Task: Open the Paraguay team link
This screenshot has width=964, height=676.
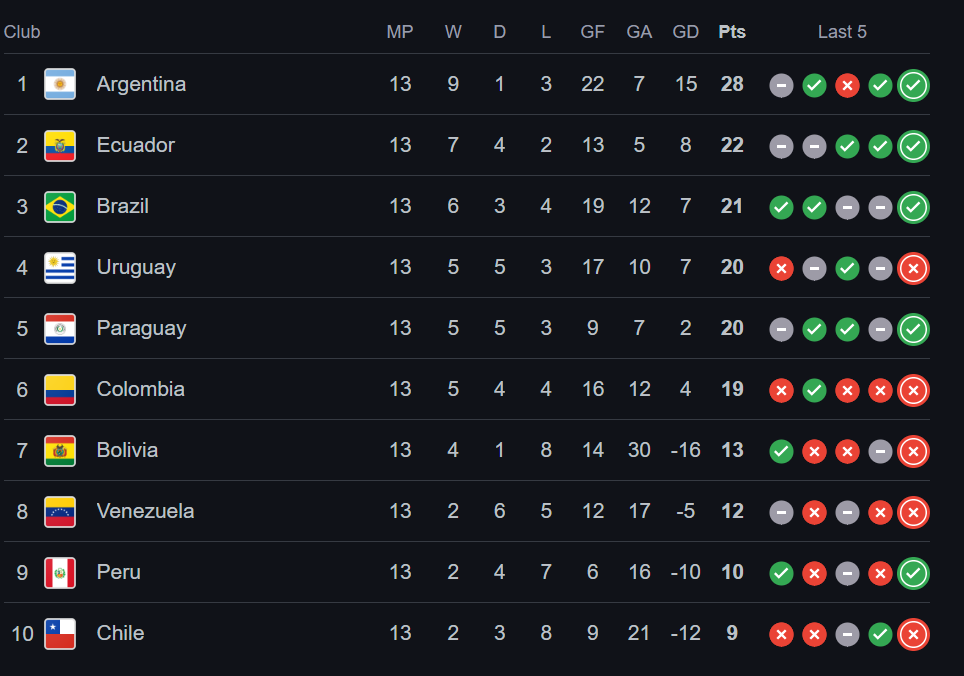Action: pos(141,328)
